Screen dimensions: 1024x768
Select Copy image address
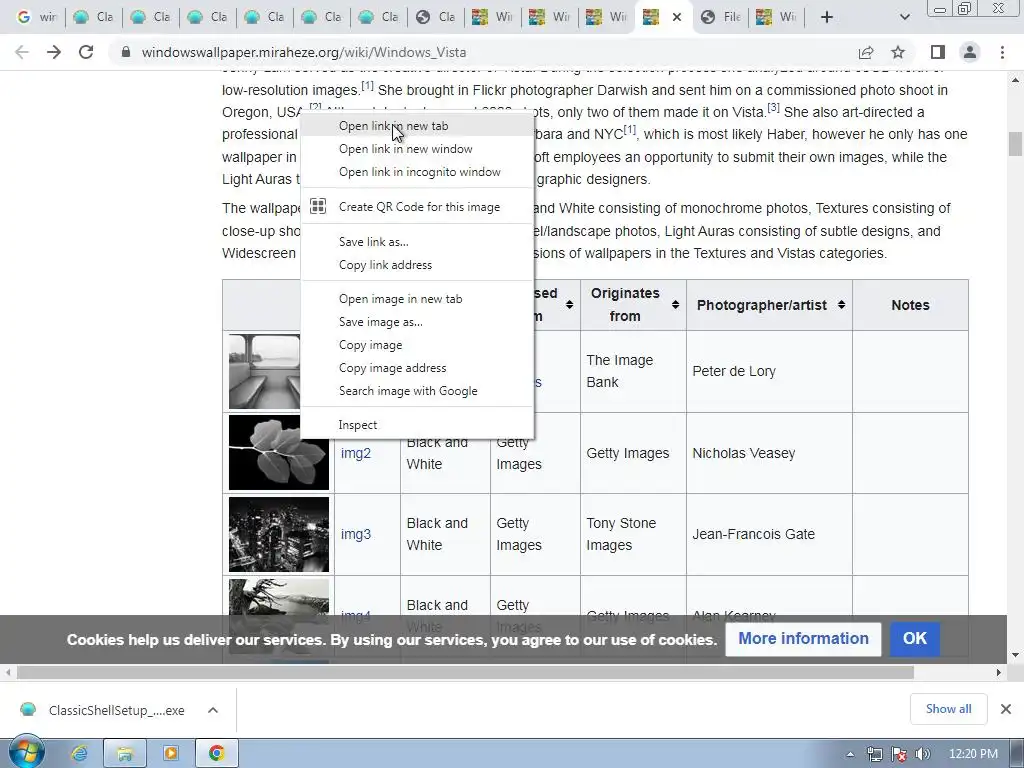coord(417,368)
